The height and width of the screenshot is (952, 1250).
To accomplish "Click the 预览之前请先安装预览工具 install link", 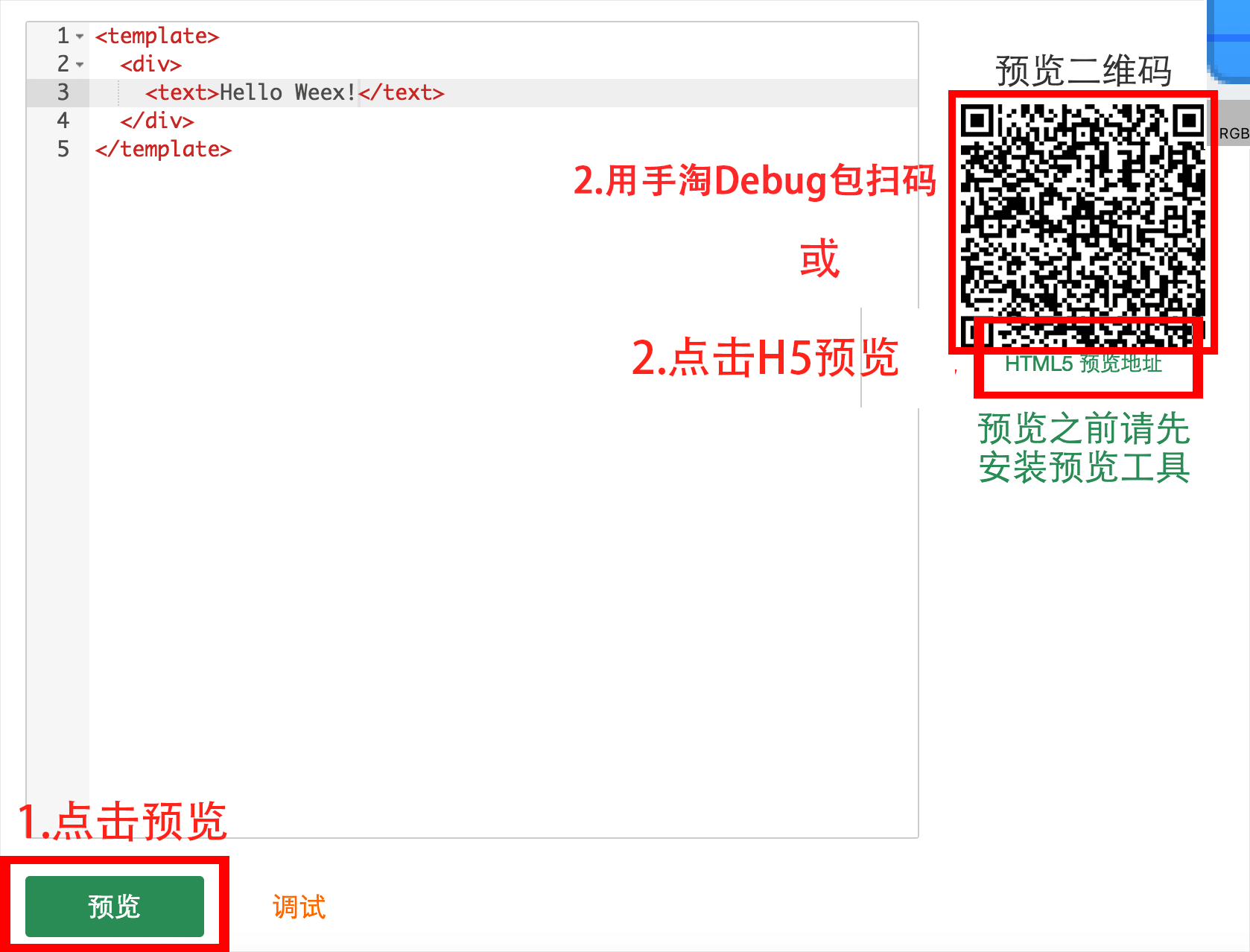I will point(1084,448).
